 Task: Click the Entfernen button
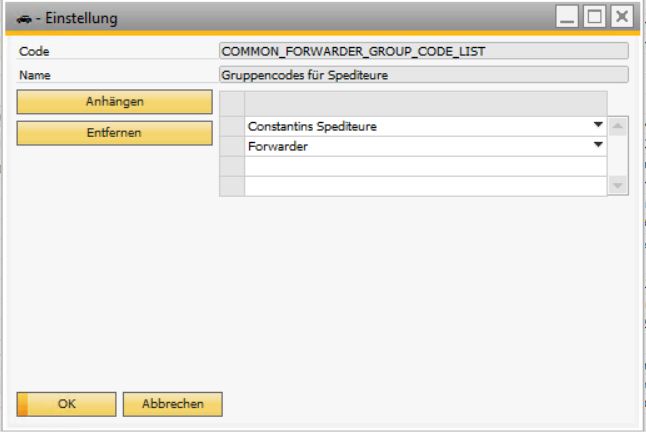click(x=115, y=133)
